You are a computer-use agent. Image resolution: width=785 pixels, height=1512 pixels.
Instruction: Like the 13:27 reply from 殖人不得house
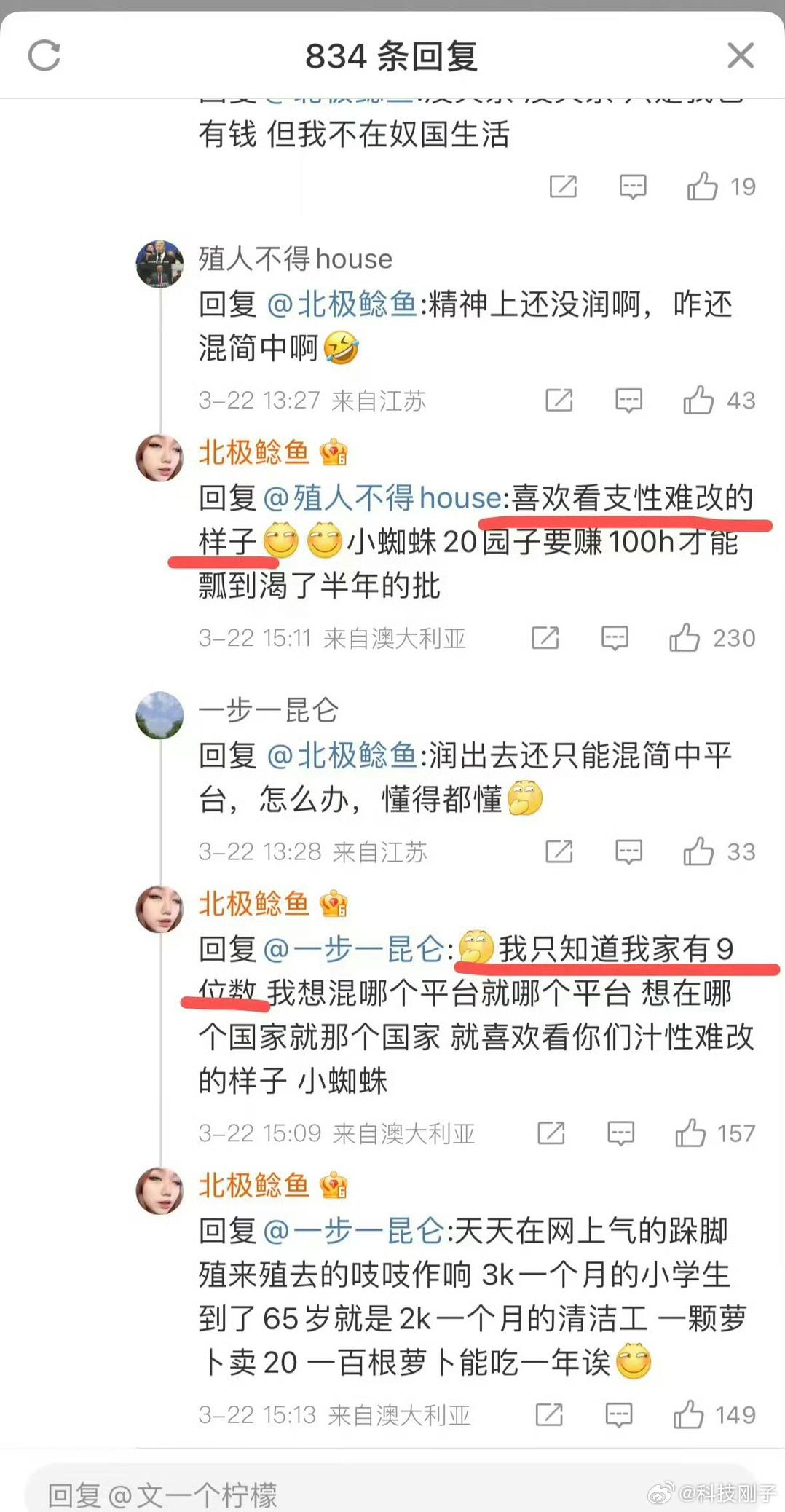(x=698, y=400)
